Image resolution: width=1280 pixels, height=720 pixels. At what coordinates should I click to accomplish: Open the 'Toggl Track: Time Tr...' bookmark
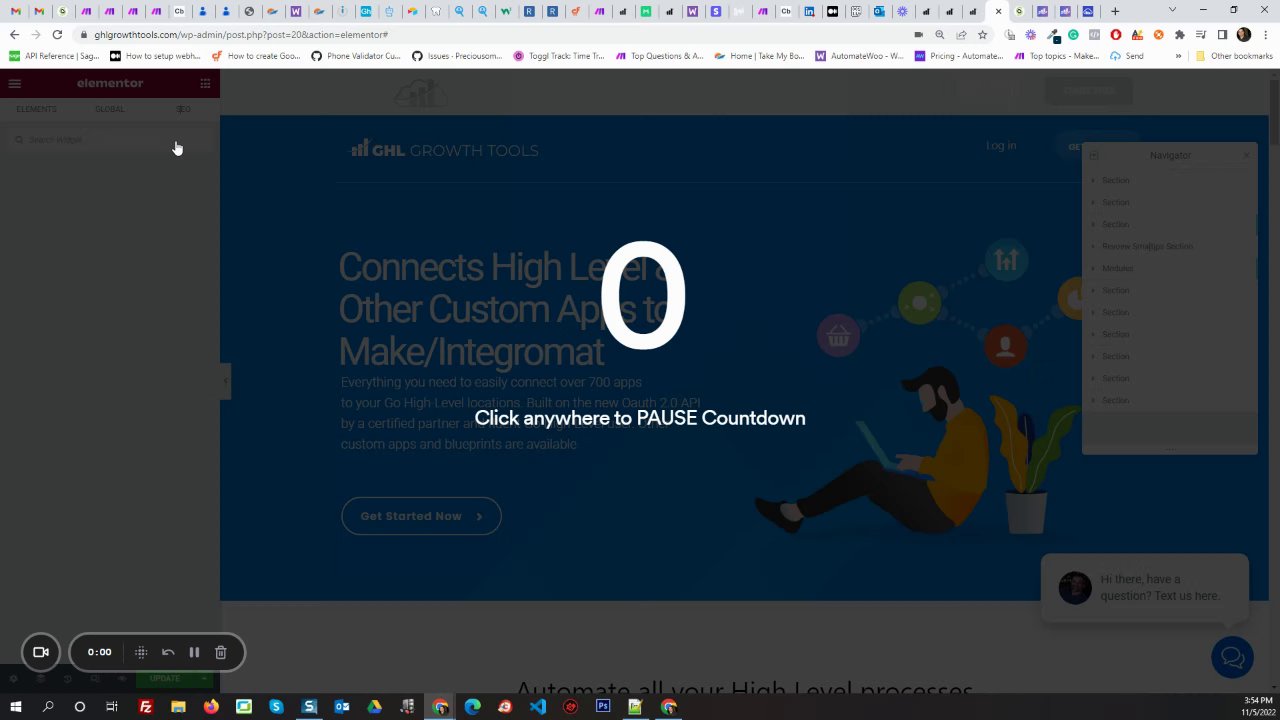[x=559, y=56]
